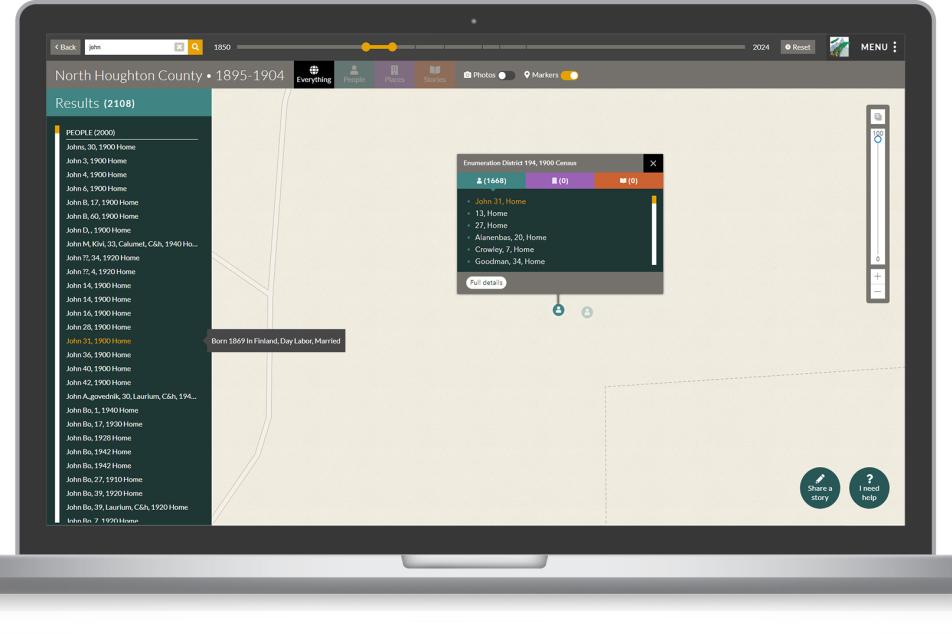Toggle the Photos switch
Image resolution: width=952 pixels, height=634 pixels.
[x=506, y=75]
